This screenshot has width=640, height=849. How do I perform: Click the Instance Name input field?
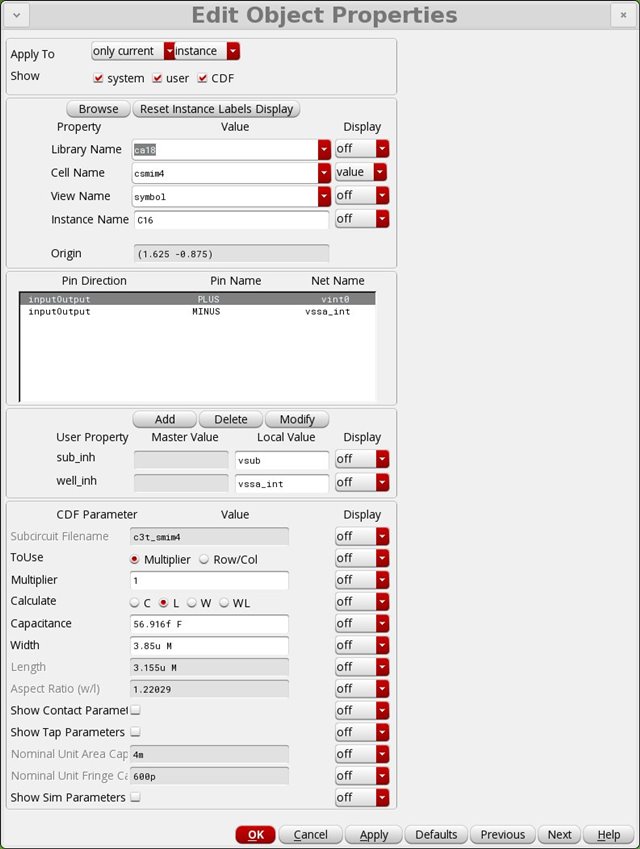230,219
